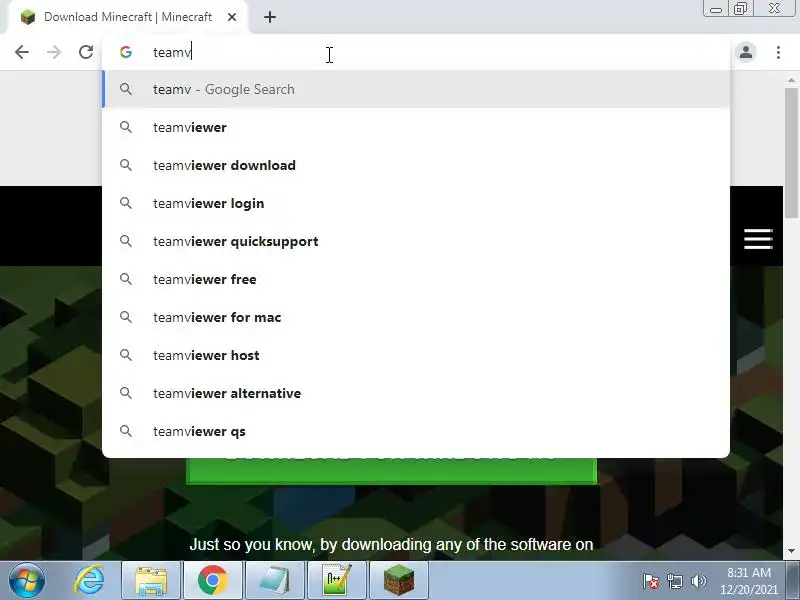Viewport: 800px width, 600px height.
Task: Pick the 'teamviewer' suggestion
Action: pos(416,127)
